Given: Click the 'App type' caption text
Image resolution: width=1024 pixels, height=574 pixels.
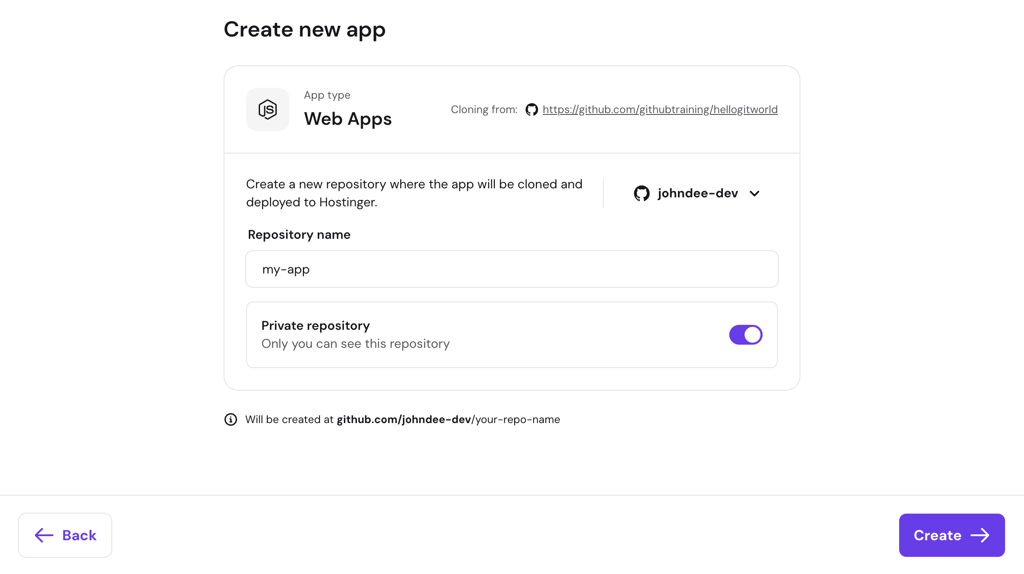Looking at the screenshot, I should pyautogui.click(x=327, y=95).
